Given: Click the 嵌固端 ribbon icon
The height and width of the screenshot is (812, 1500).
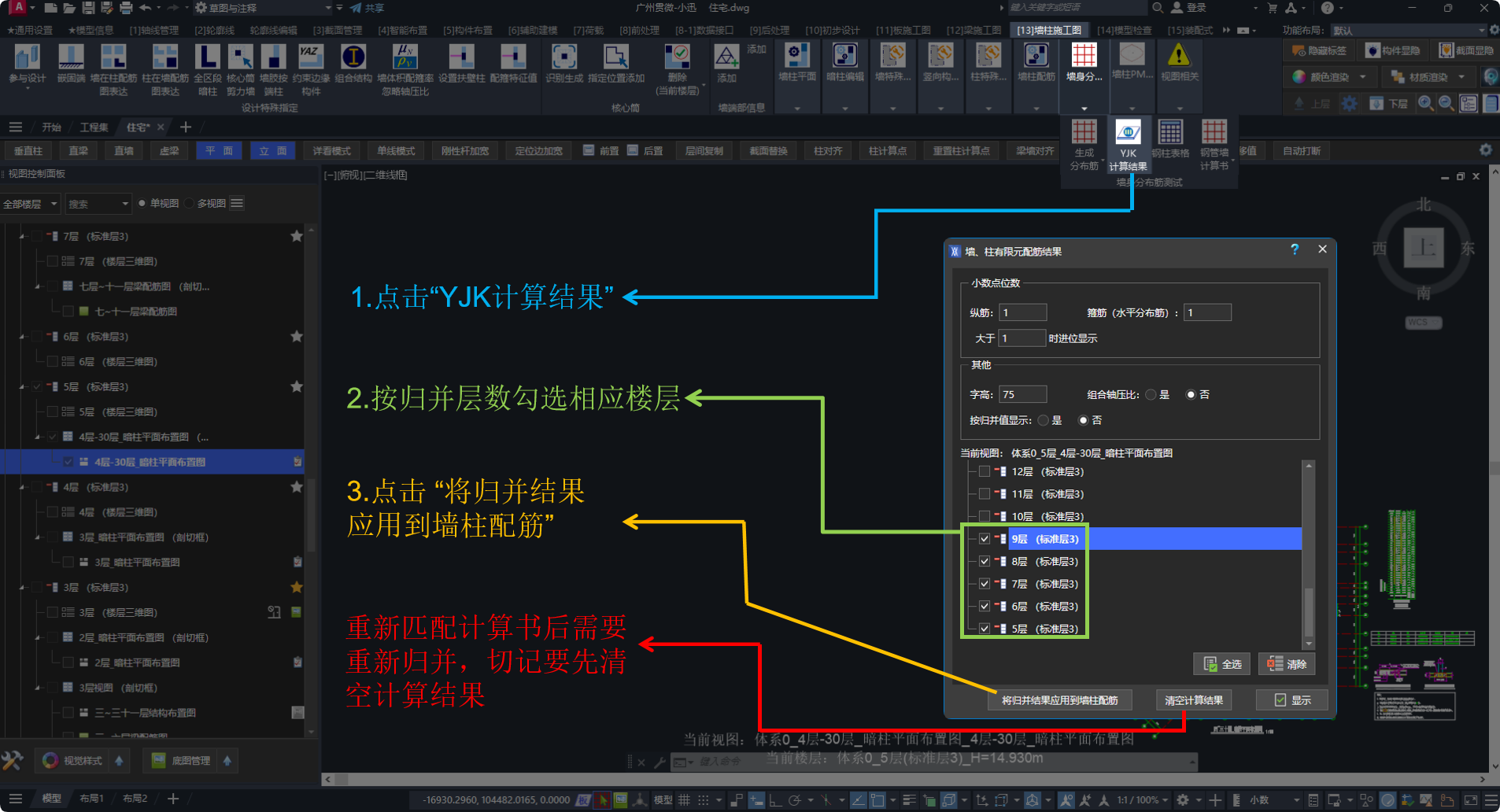Looking at the screenshot, I should (71, 57).
